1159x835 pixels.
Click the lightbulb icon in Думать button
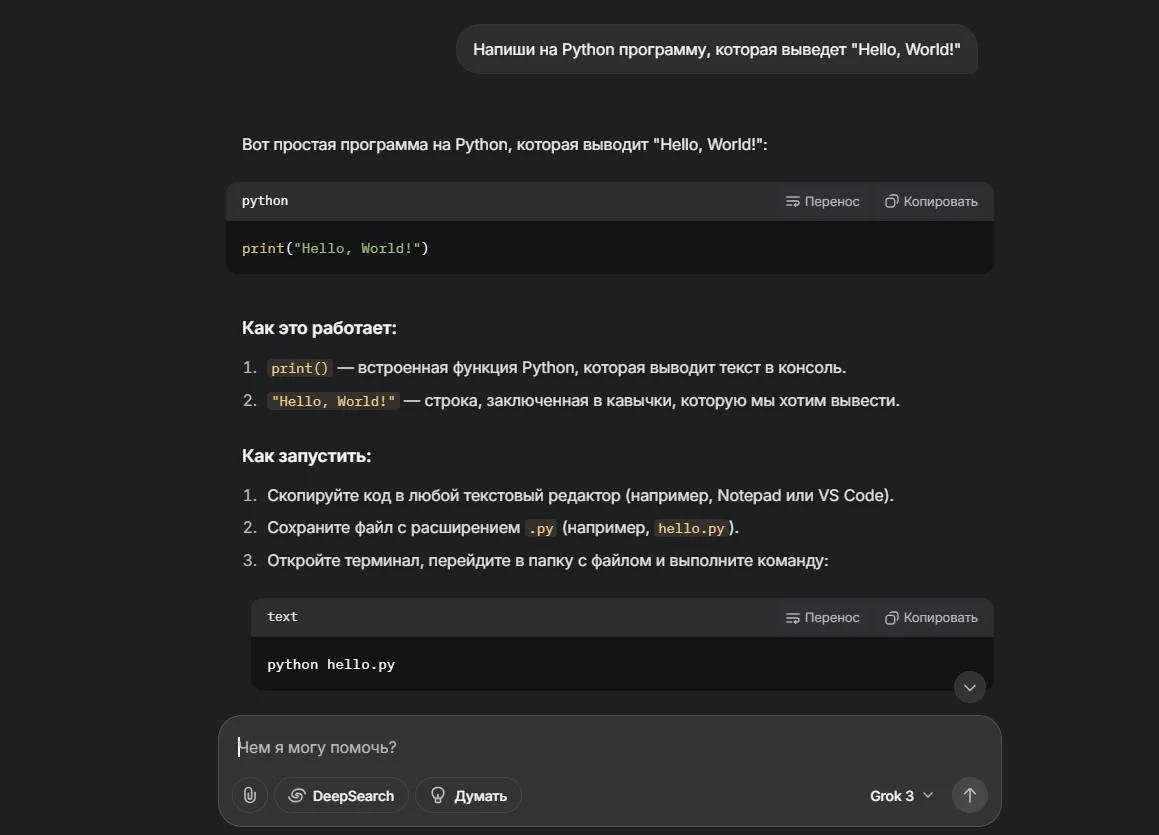point(437,795)
